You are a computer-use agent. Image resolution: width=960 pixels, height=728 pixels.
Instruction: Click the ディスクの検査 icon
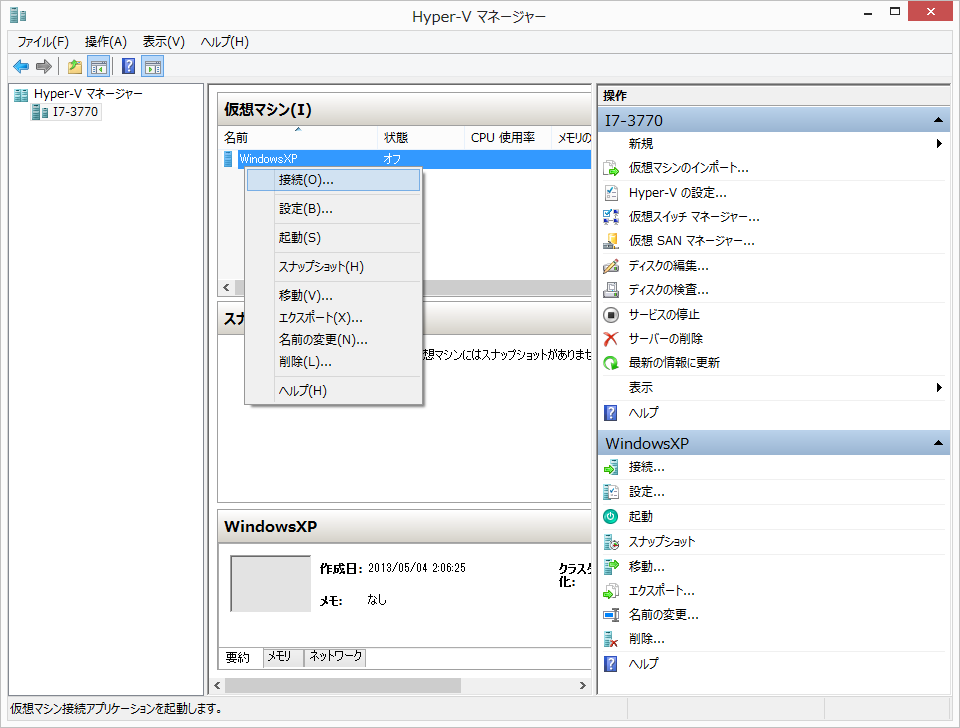tap(611, 290)
